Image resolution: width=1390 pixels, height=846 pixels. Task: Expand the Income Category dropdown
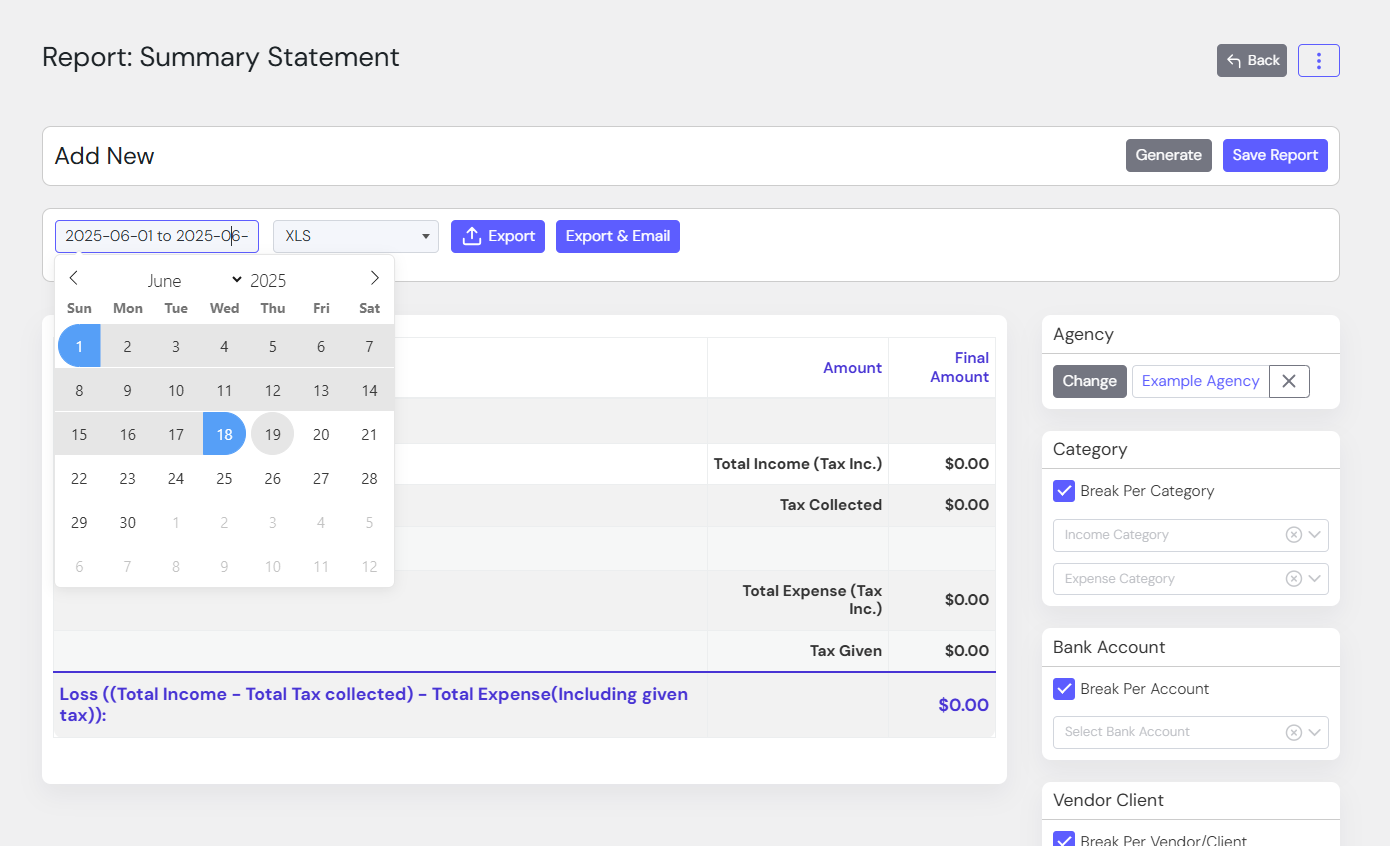pyautogui.click(x=1315, y=535)
